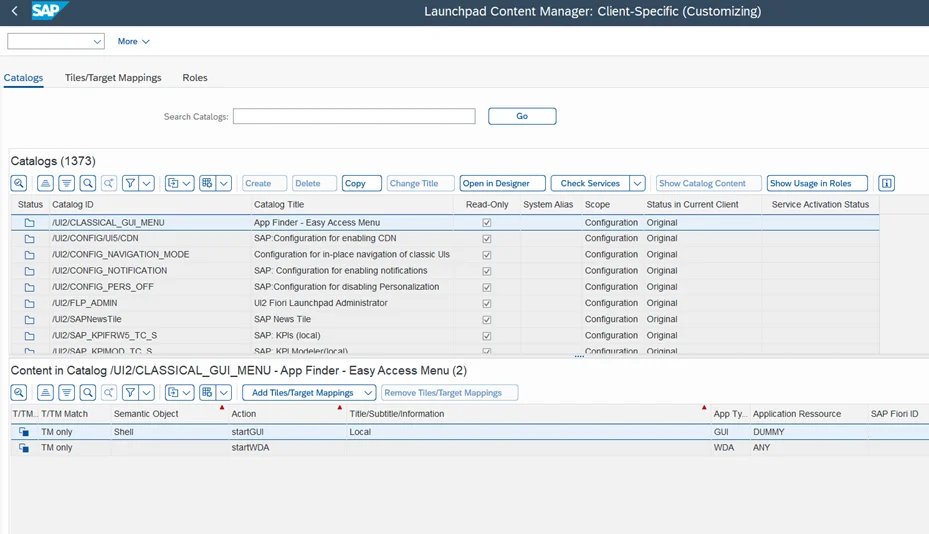The width and height of the screenshot is (929, 534).
Task: Click Show Usage in Roles button
Action: 817,183
